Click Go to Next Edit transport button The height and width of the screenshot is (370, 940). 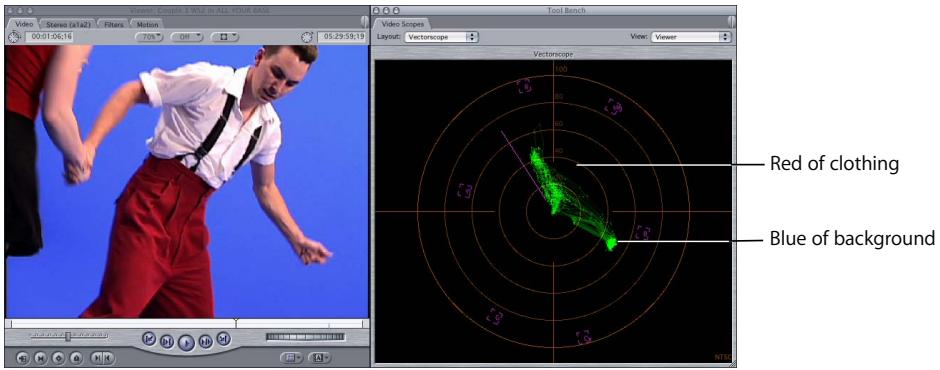click(x=223, y=339)
